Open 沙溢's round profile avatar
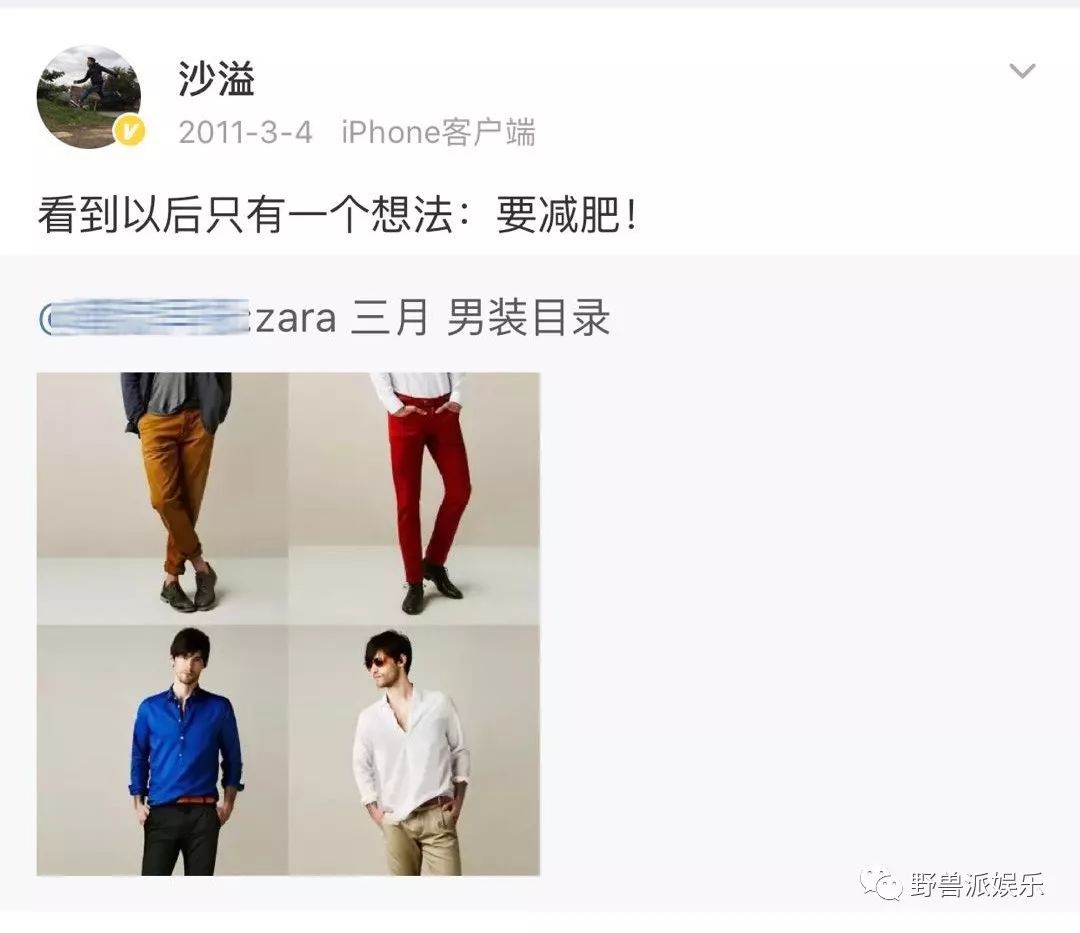The width and height of the screenshot is (1080, 933). (x=89, y=97)
